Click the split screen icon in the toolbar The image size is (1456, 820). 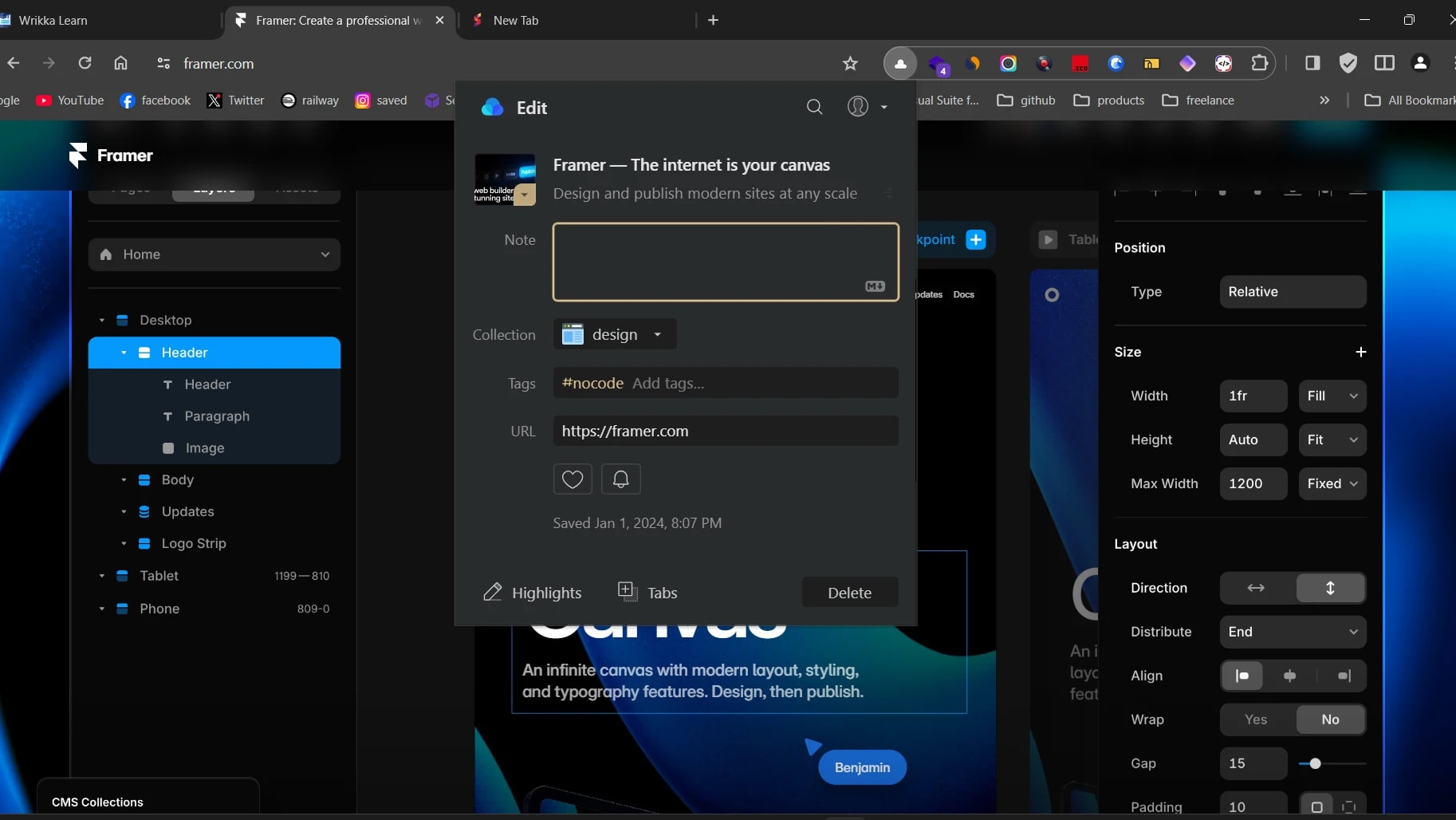point(1384,63)
